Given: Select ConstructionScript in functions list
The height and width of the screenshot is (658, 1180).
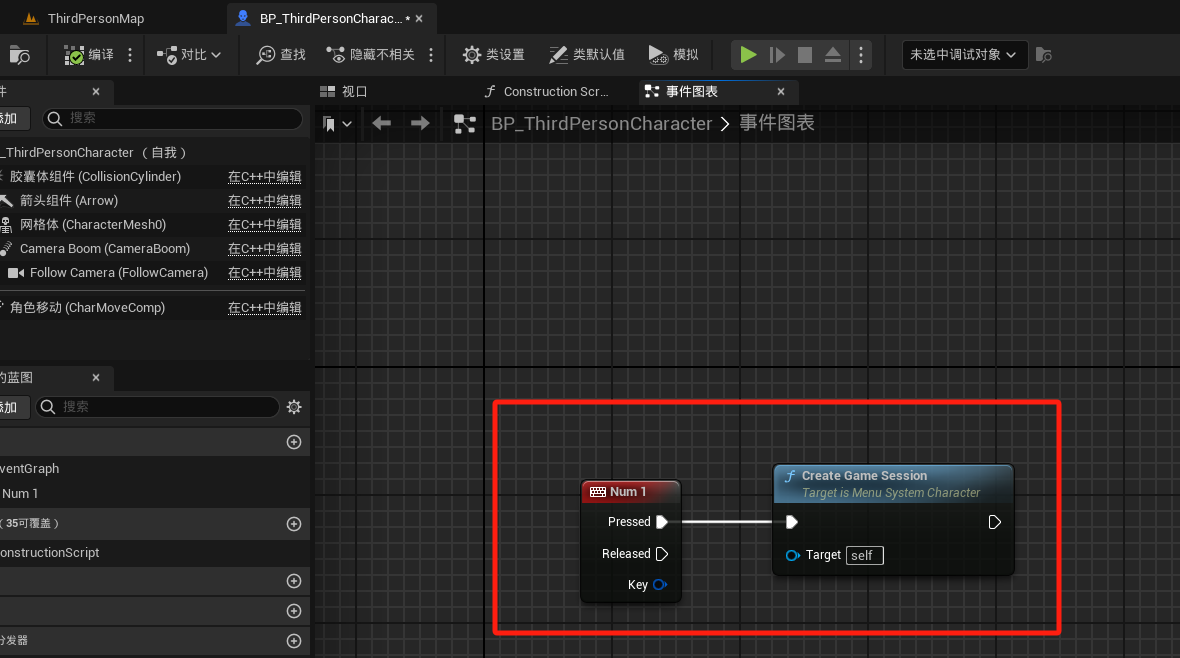Looking at the screenshot, I should tap(50, 553).
